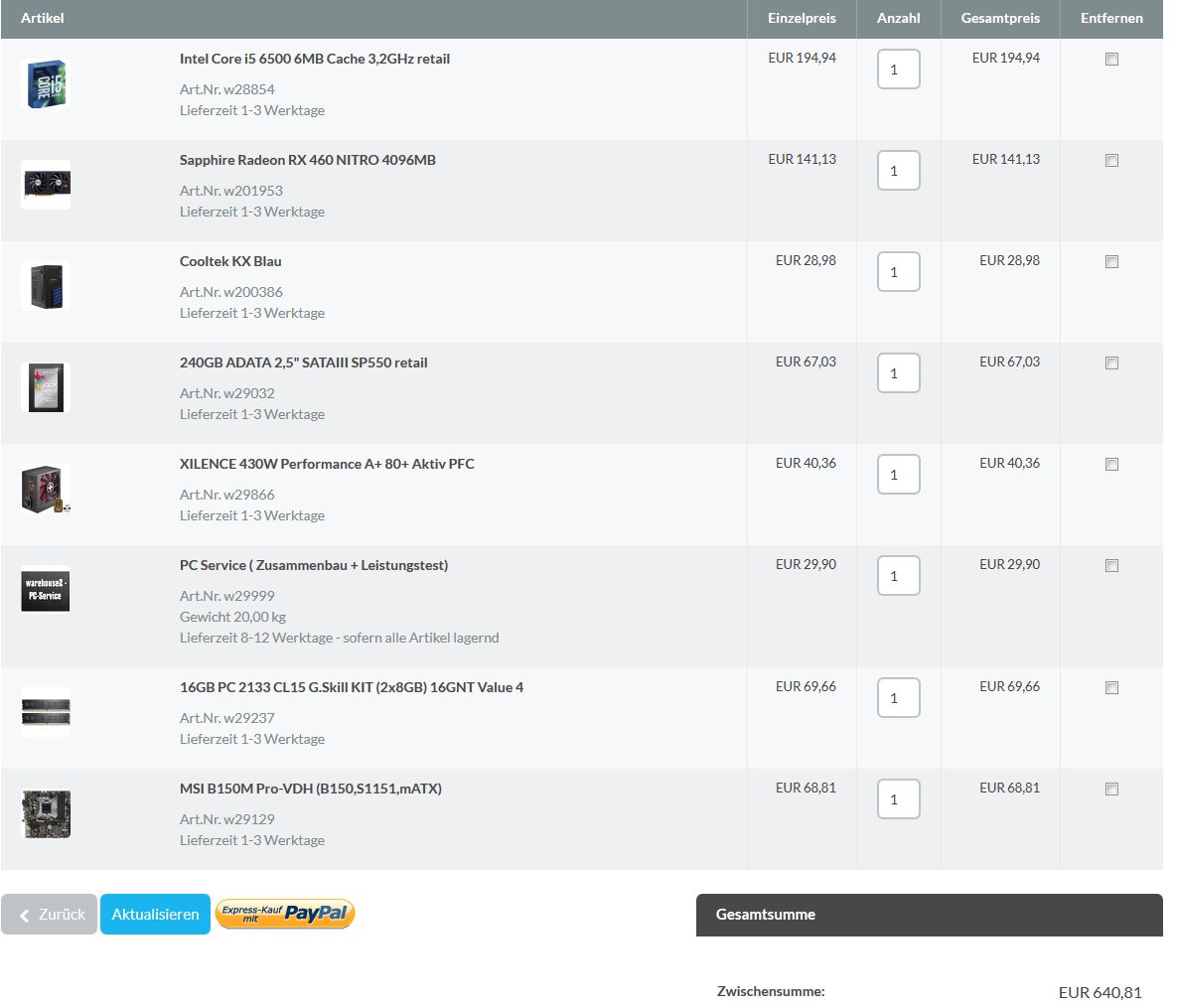Check remove box for Sapphire Radeon RX 460

(x=1111, y=161)
